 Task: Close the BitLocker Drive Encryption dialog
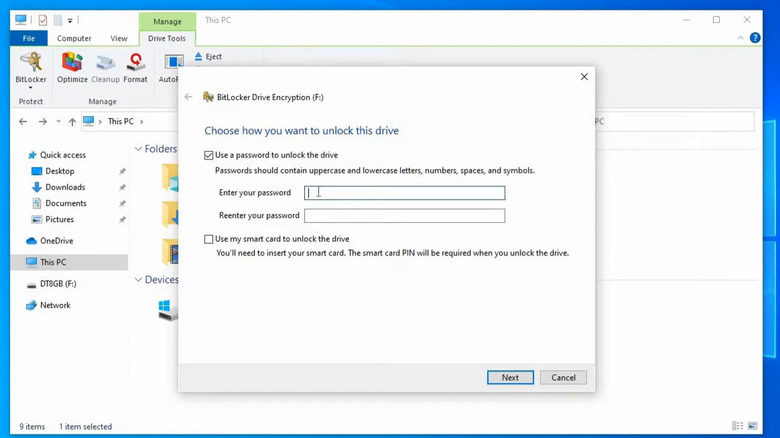click(584, 77)
